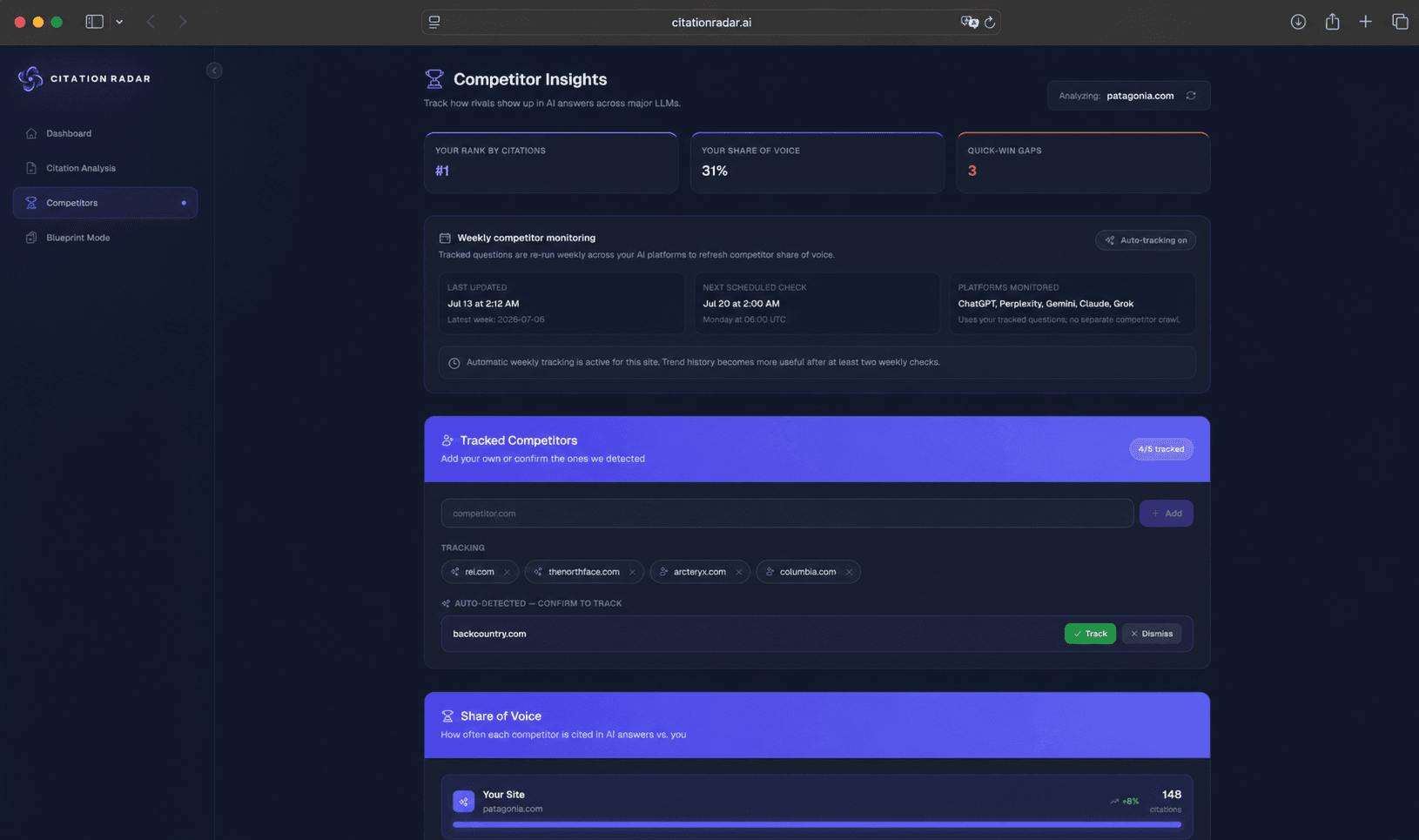Click the Last Updated Jul 13 cell
Screen dimensions: 1419x840
[562, 303]
